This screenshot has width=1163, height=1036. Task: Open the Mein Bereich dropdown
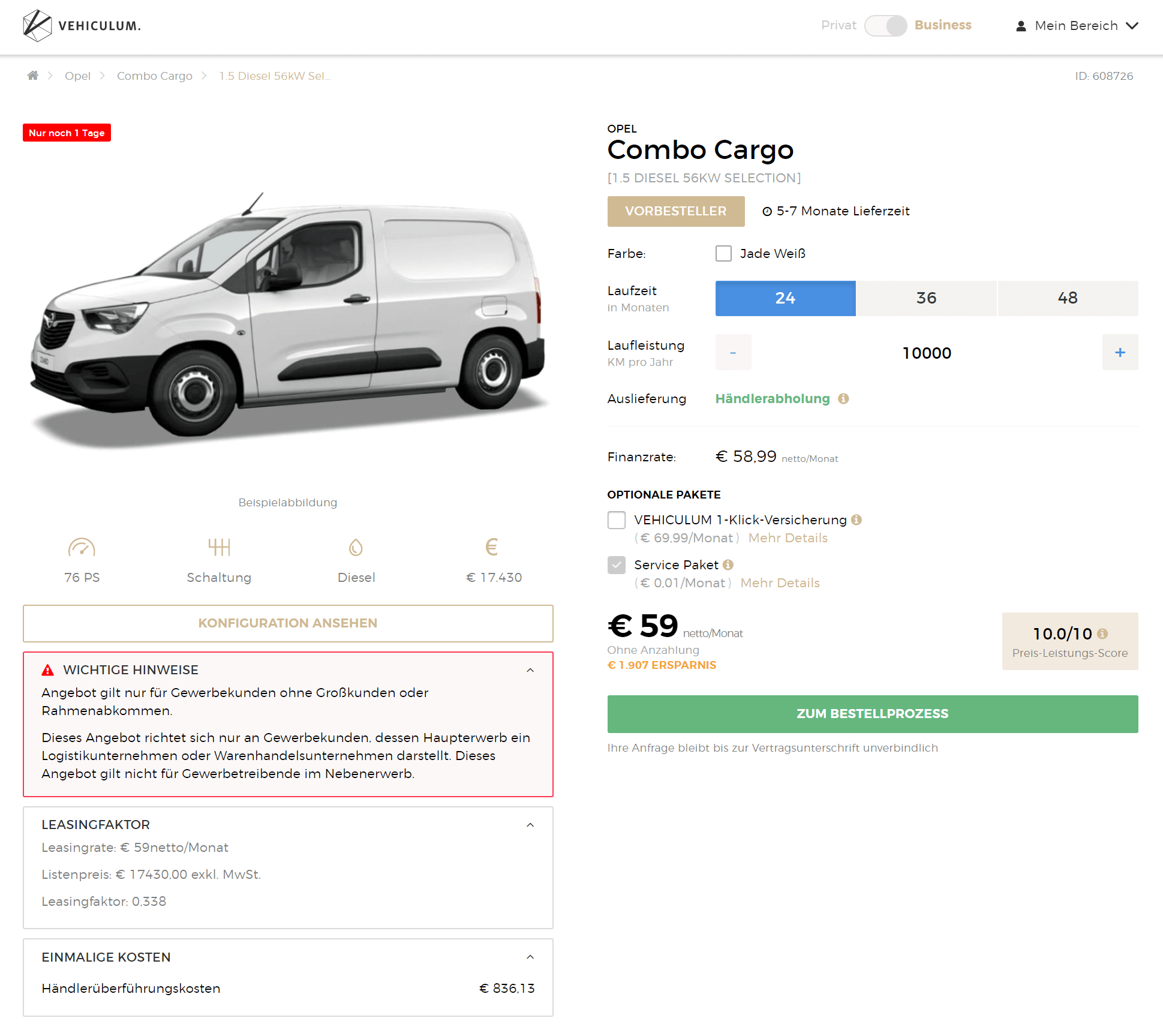pos(1077,26)
